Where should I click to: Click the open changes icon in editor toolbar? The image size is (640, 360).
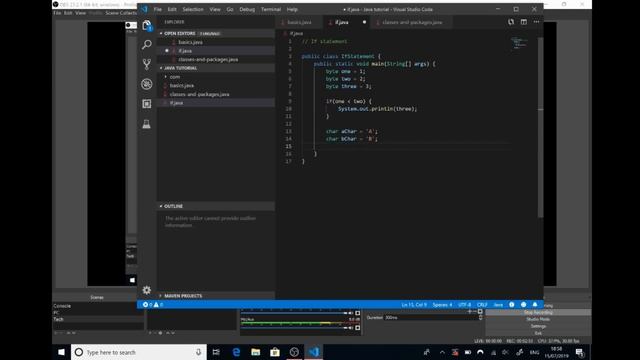click(511, 22)
